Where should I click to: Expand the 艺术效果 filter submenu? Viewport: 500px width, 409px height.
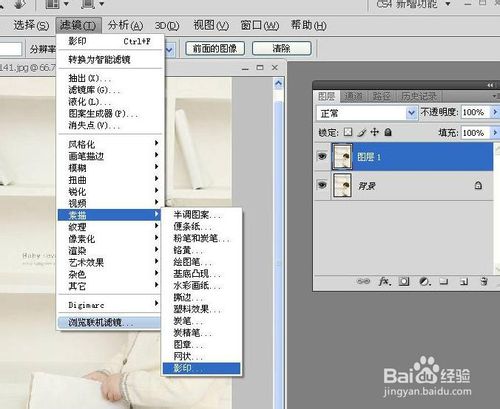click(x=110, y=262)
